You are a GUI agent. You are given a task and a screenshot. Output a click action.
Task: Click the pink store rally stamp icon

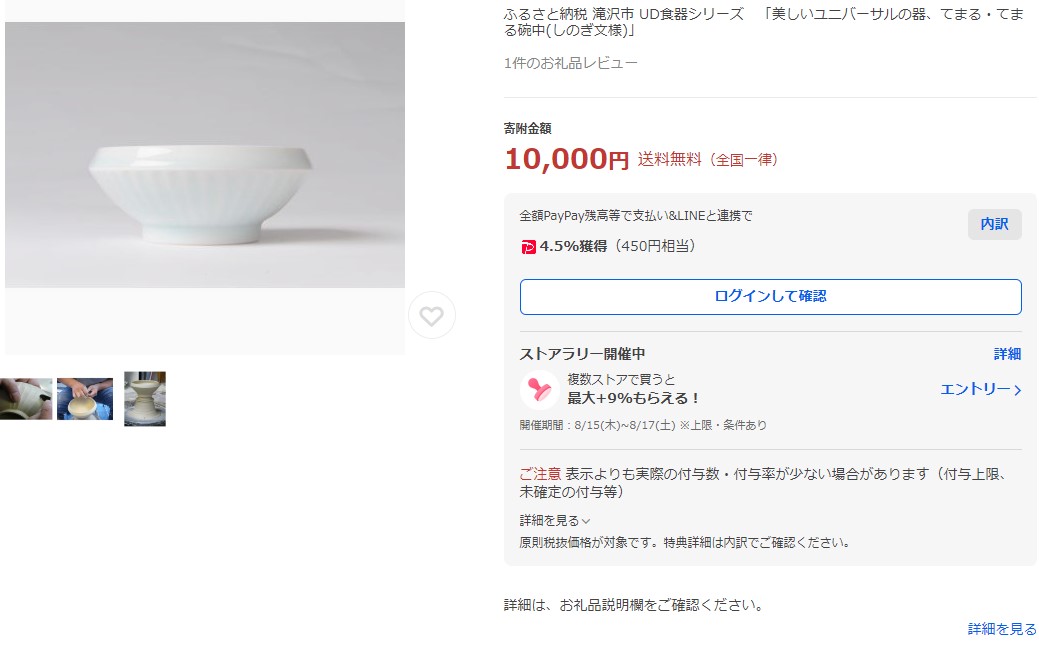(540, 389)
